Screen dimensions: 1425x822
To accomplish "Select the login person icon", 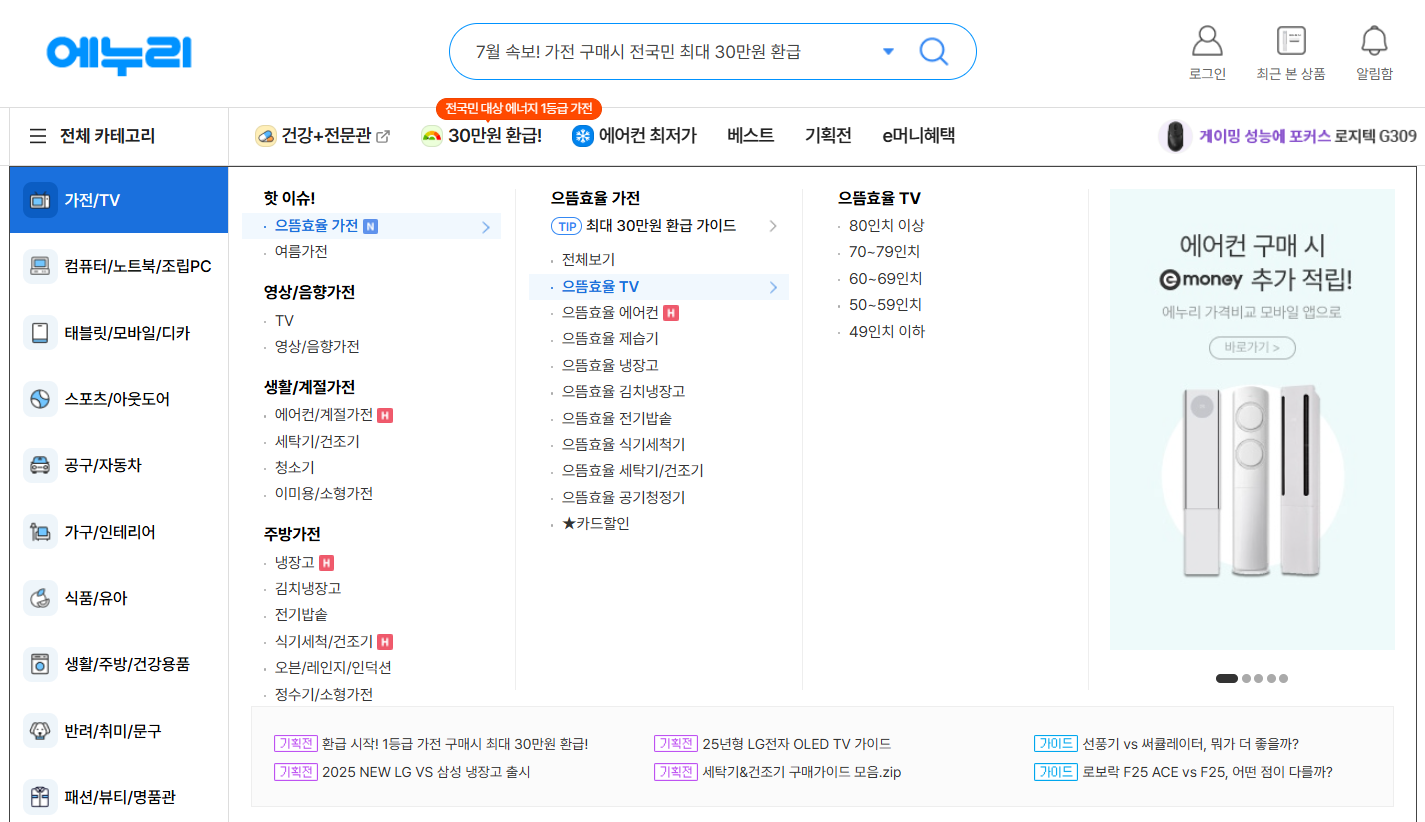I will tap(1207, 42).
